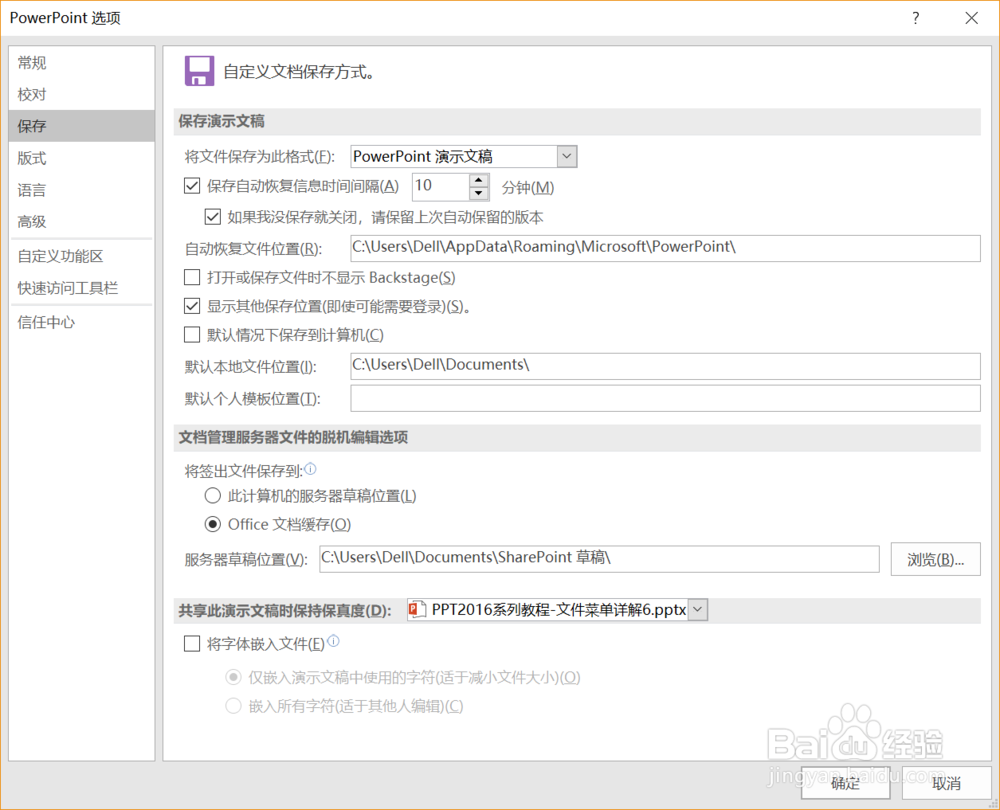Viewport: 1000px width, 810px height.
Task: Close the PowerPoint 选项 dialog
Action: pos(971,18)
